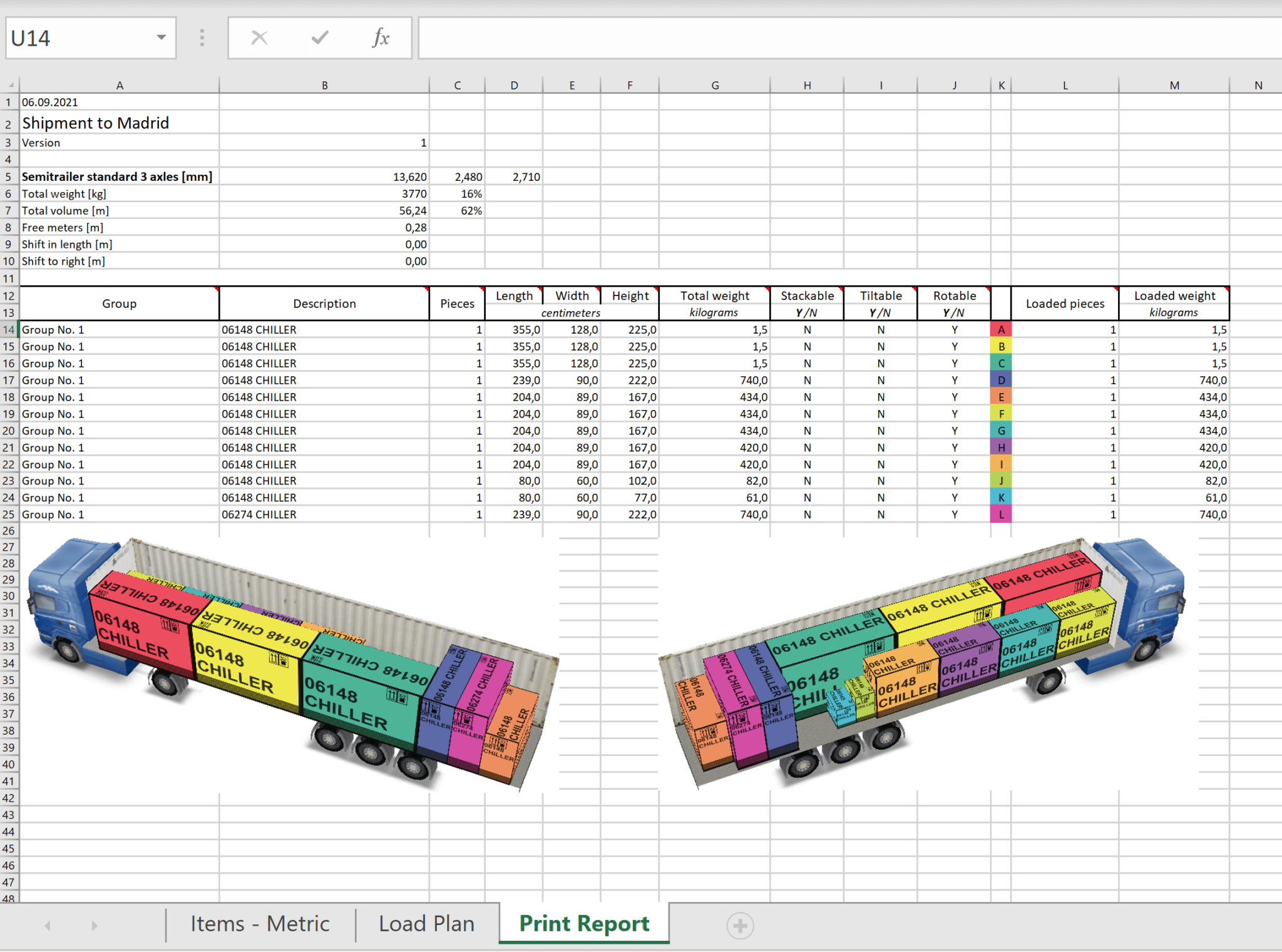Select the cell containing Shipment to Madrid

click(95, 123)
